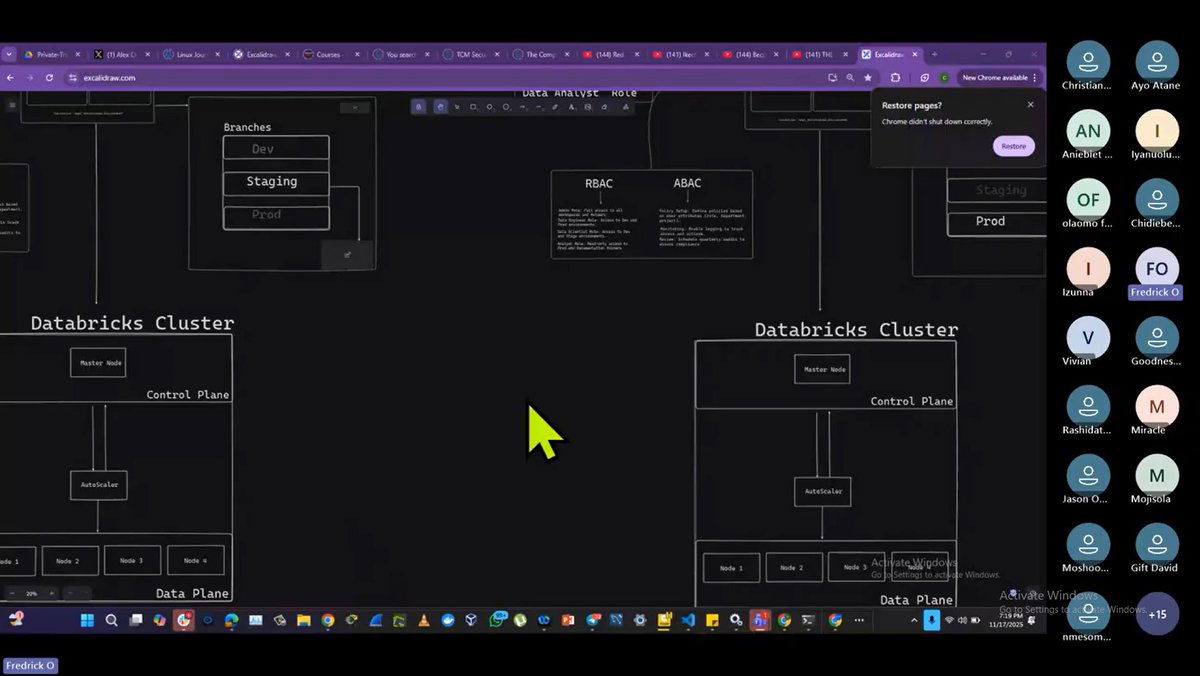Switch to the Linux Jour tab

pos(190,54)
